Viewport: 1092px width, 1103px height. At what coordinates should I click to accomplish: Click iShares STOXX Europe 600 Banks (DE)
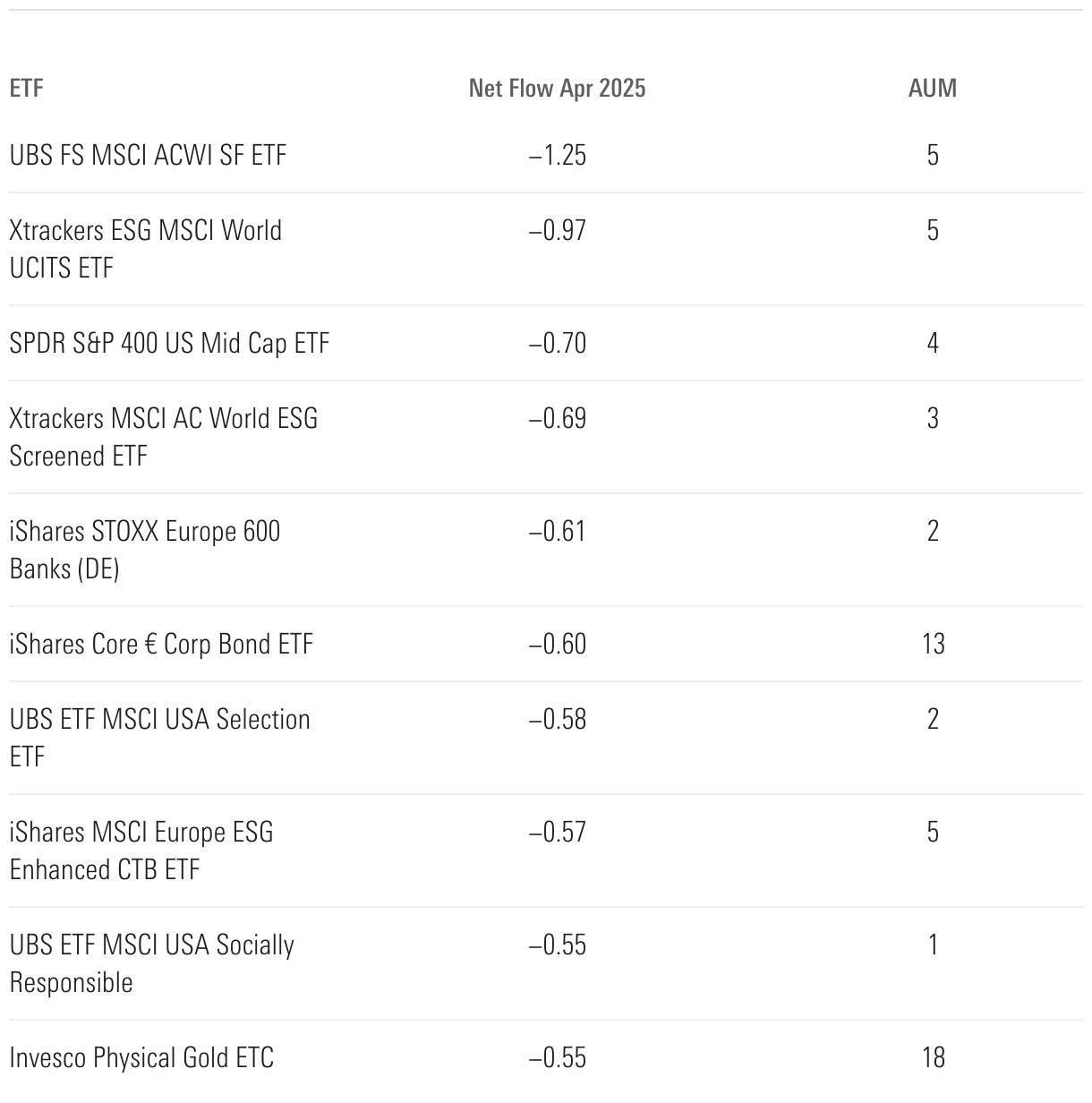[144, 550]
